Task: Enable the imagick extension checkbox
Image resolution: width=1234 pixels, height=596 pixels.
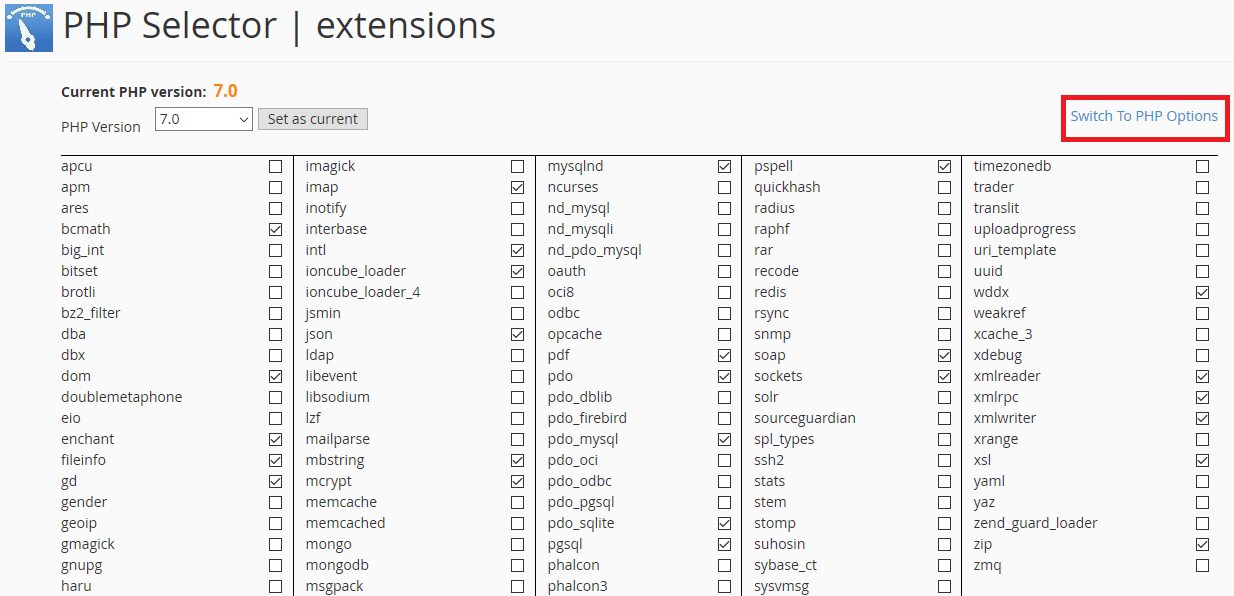Action: click(517, 167)
